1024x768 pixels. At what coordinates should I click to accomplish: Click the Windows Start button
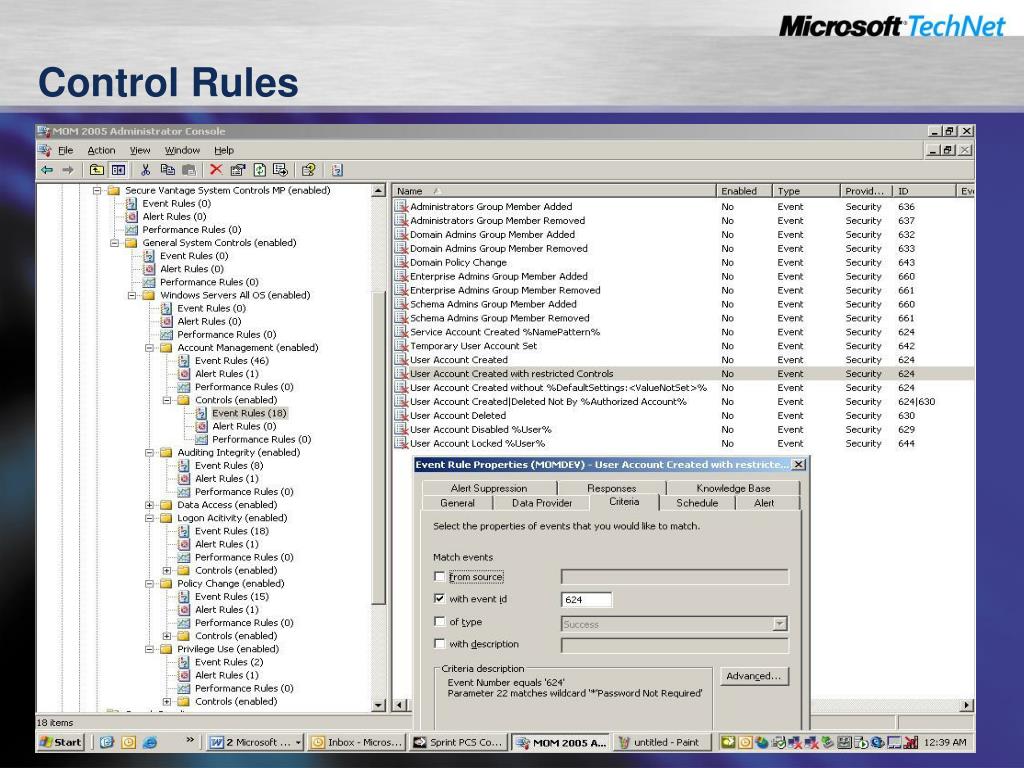tap(61, 742)
